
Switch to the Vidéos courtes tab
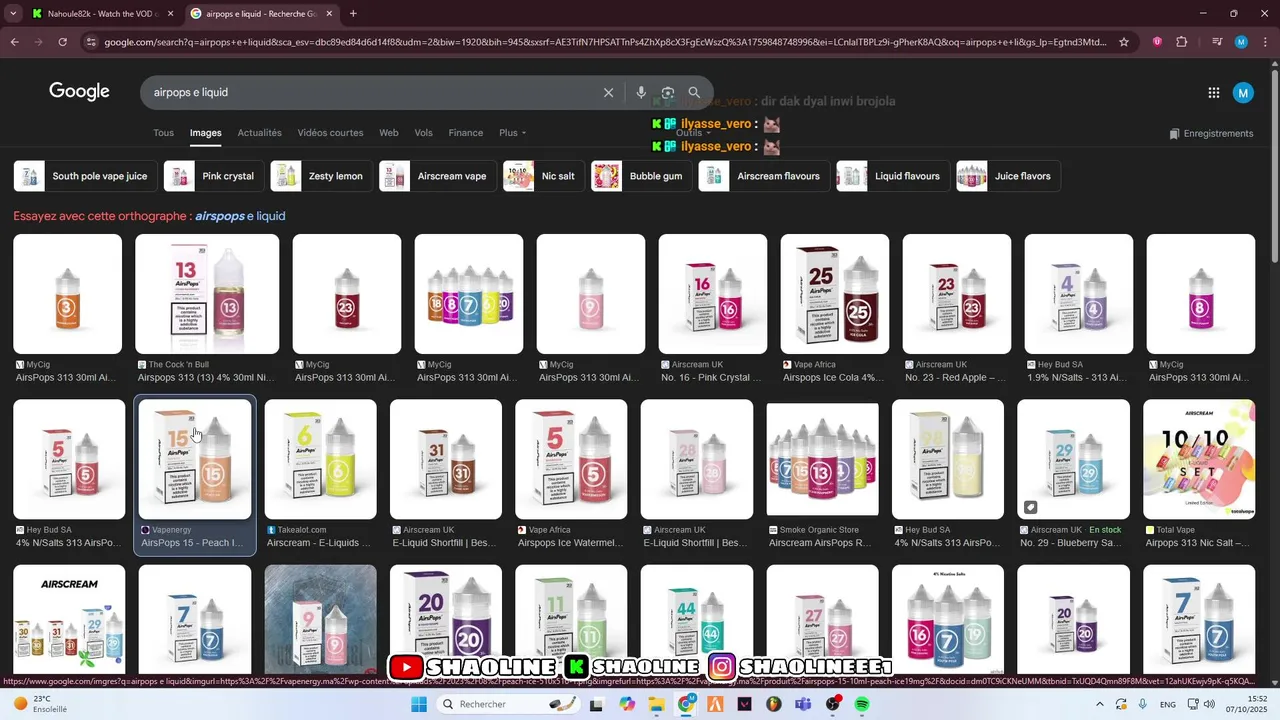(x=330, y=133)
